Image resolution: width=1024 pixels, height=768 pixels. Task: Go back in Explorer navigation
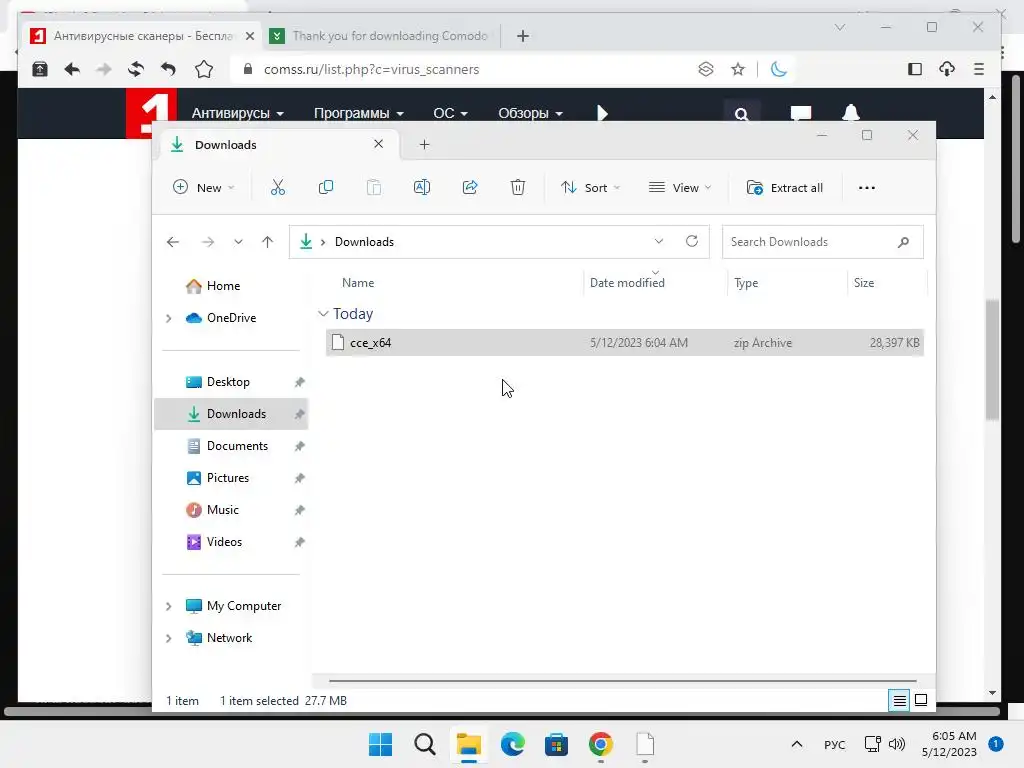pos(172,242)
